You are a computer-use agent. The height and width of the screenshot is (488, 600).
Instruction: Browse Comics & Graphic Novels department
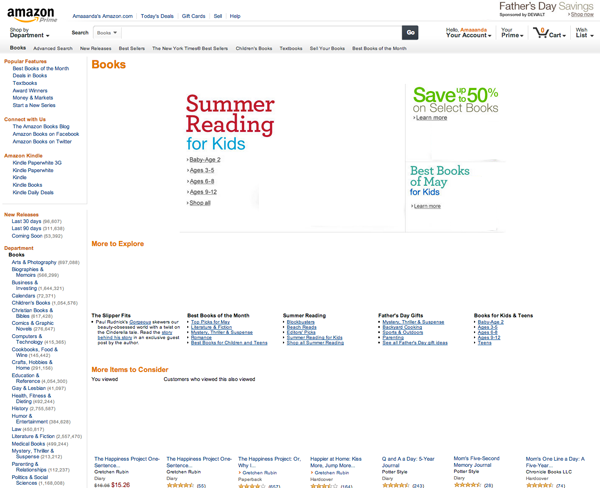click(x=33, y=326)
